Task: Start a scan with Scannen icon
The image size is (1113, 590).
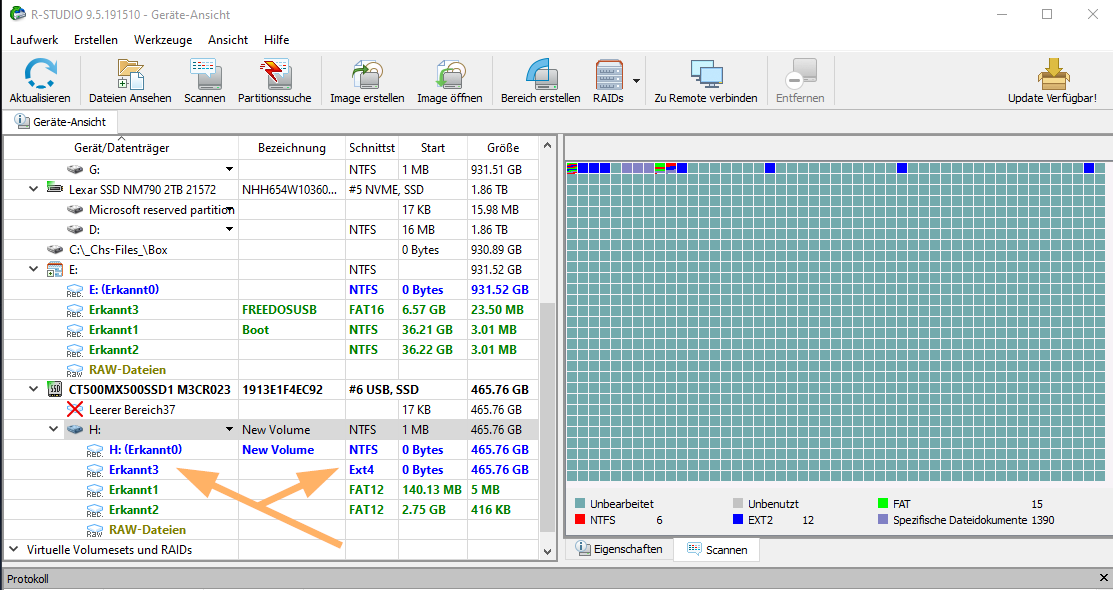Action: [205, 75]
